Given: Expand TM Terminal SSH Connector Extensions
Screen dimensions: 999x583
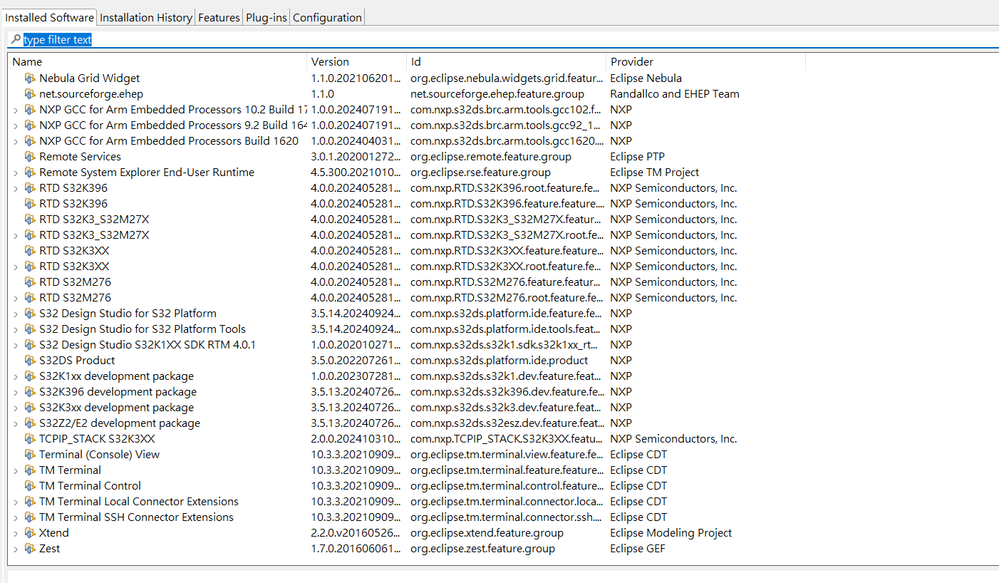Looking at the screenshot, I should [16, 517].
